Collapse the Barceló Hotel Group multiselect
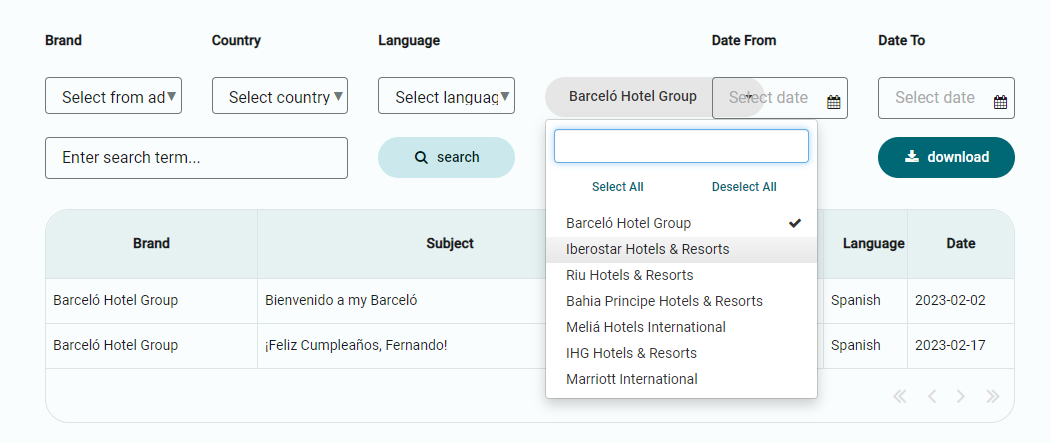 [633, 97]
